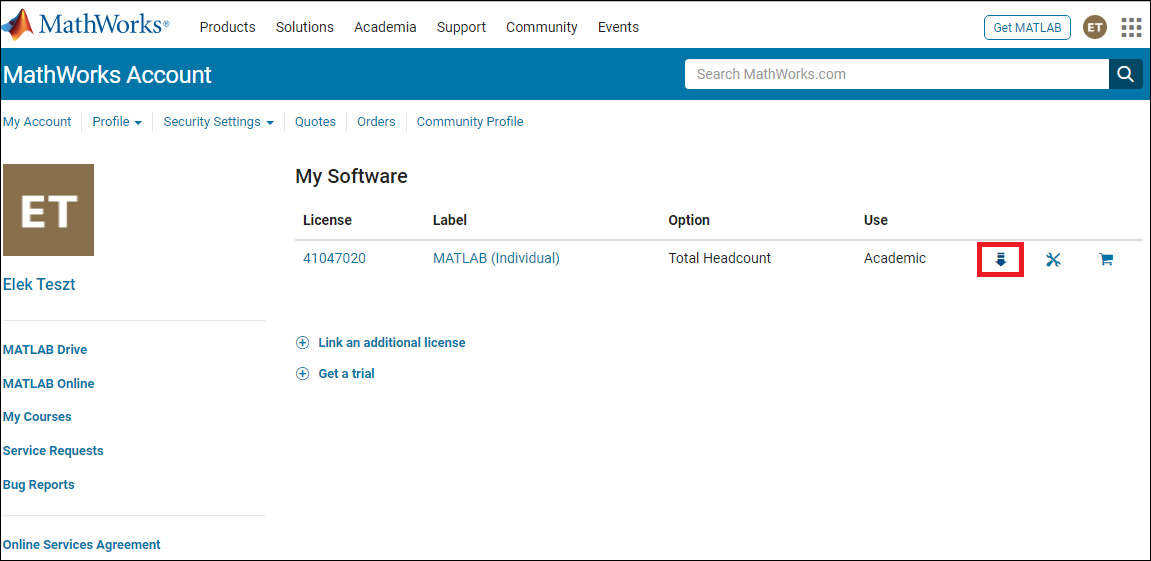Go to the Orders tab
Viewport: 1151px width, 561px height.
(x=376, y=122)
